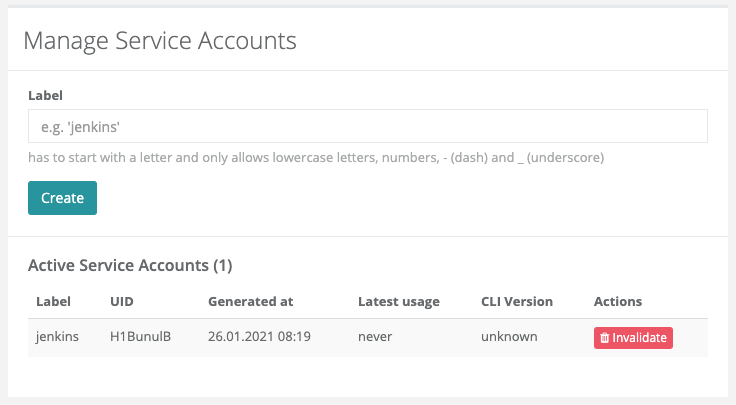The width and height of the screenshot is (736, 405).
Task: Select the 'unknown' CLI version cell
Action: (509, 336)
